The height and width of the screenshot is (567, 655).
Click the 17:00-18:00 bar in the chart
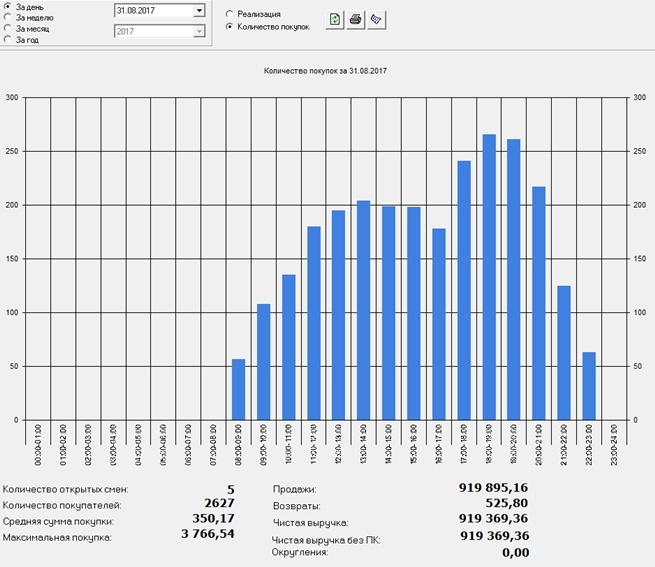(x=464, y=290)
